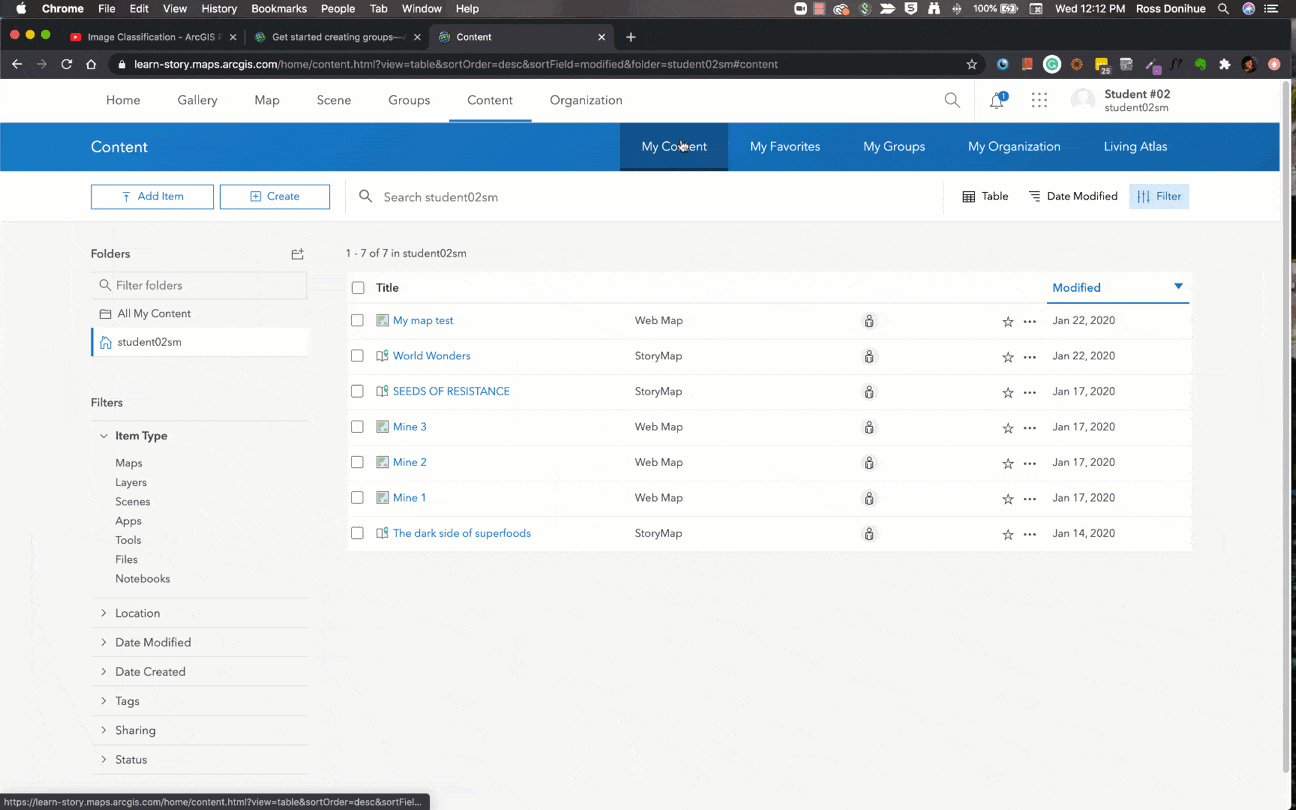Viewport: 1296px width, 810px height.
Task: Open more options for Mine 3 row
Action: (1030, 428)
